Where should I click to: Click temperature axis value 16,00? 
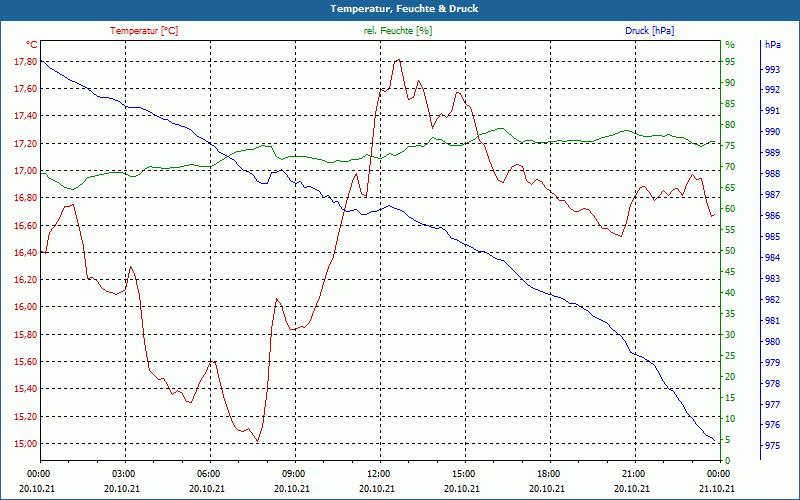click(27, 307)
